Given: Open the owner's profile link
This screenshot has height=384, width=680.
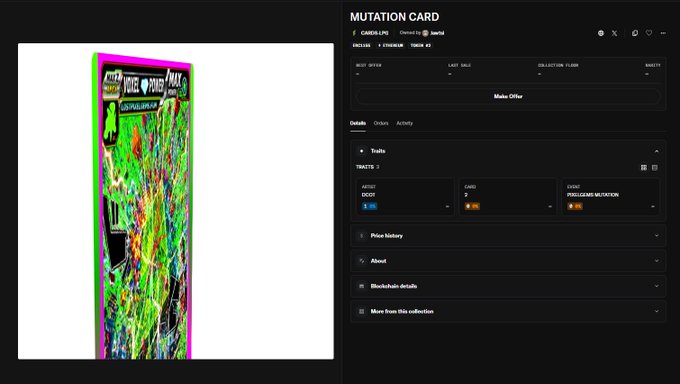Looking at the screenshot, I should pos(437,33).
